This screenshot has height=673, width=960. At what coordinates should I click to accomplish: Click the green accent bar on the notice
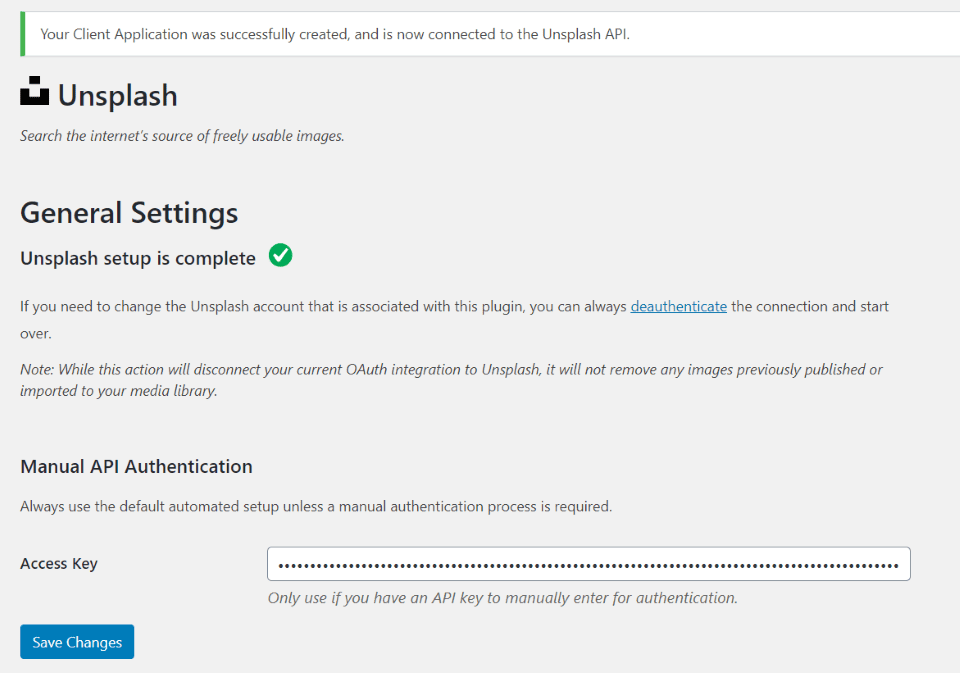22,33
